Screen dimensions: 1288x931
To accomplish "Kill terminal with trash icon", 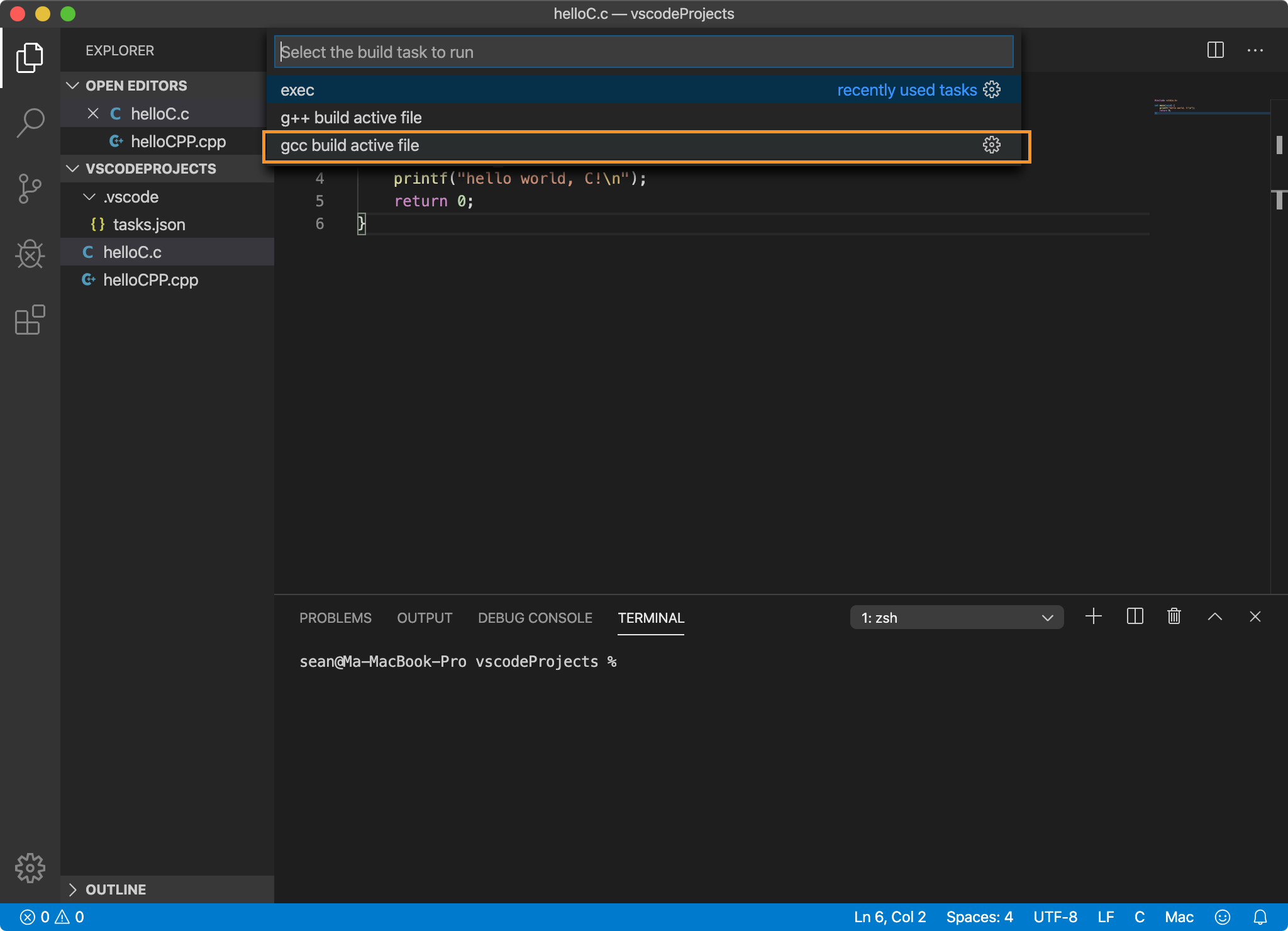I will click(x=1174, y=616).
